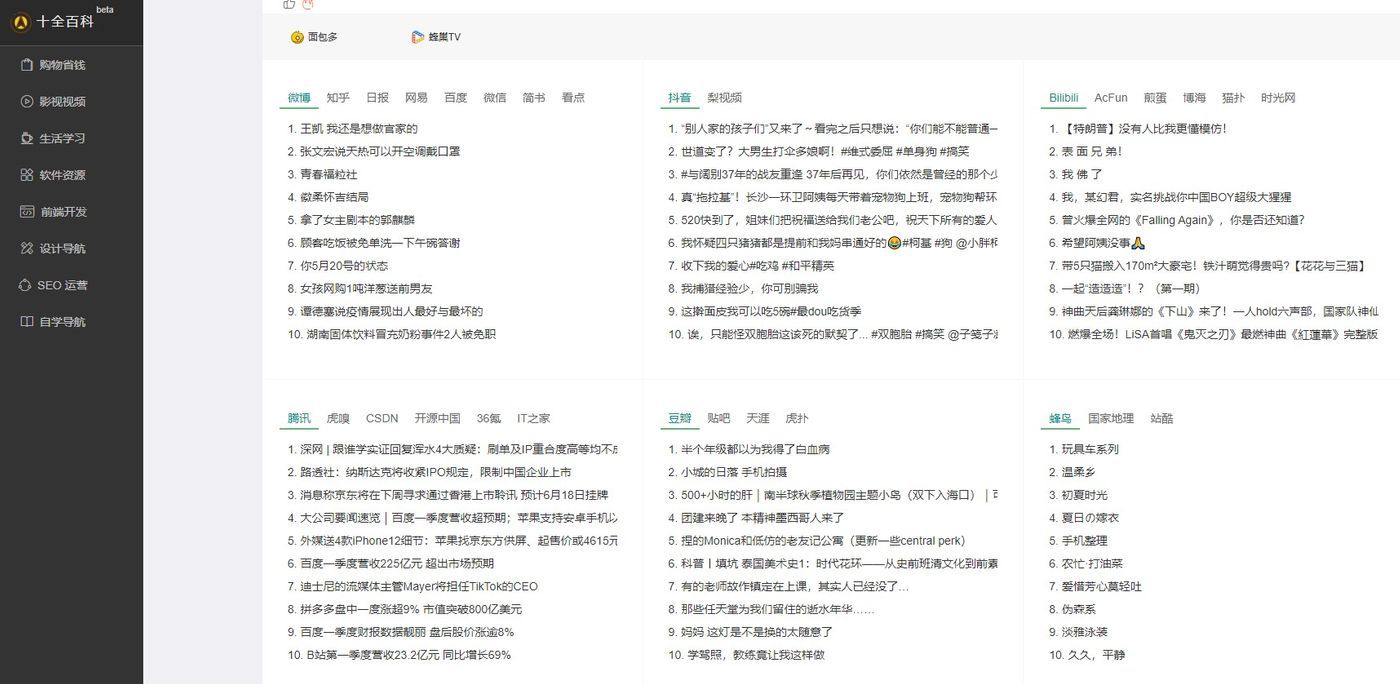Viewport: 1400px width, 684px height.
Task: Open the 面包多 link
Action: [323, 37]
